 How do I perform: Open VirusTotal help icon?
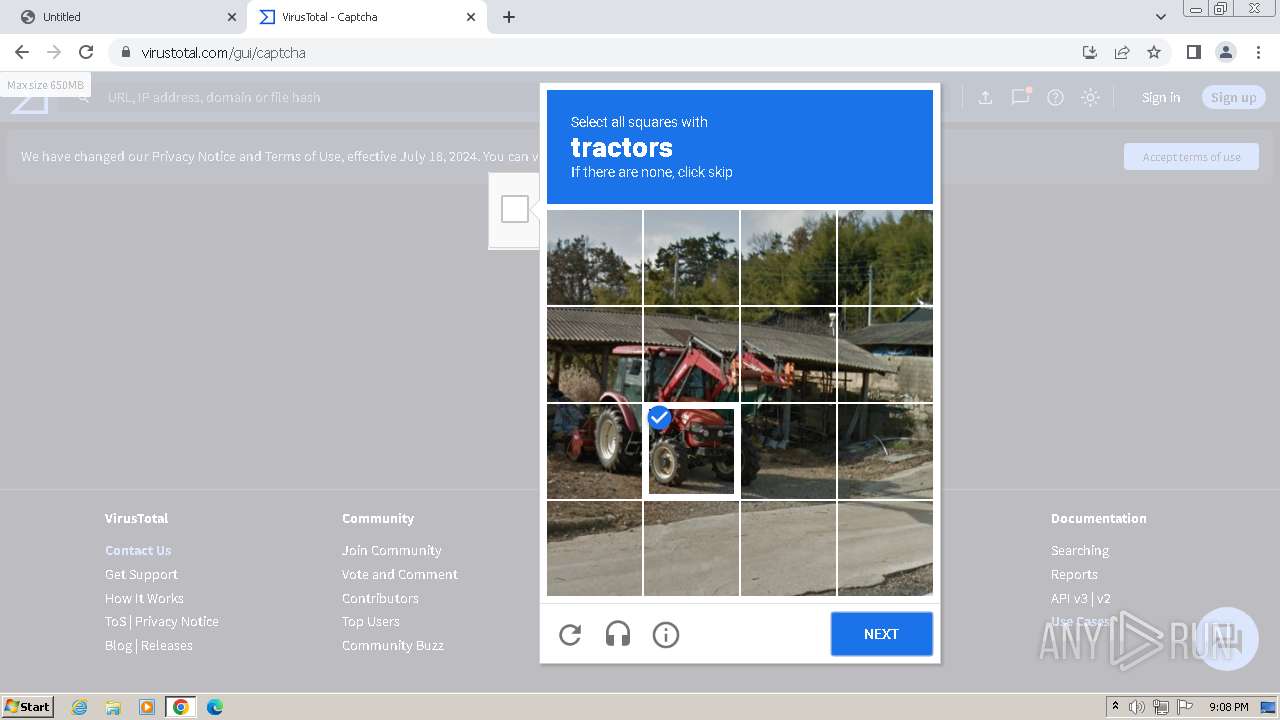point(1055,97)
